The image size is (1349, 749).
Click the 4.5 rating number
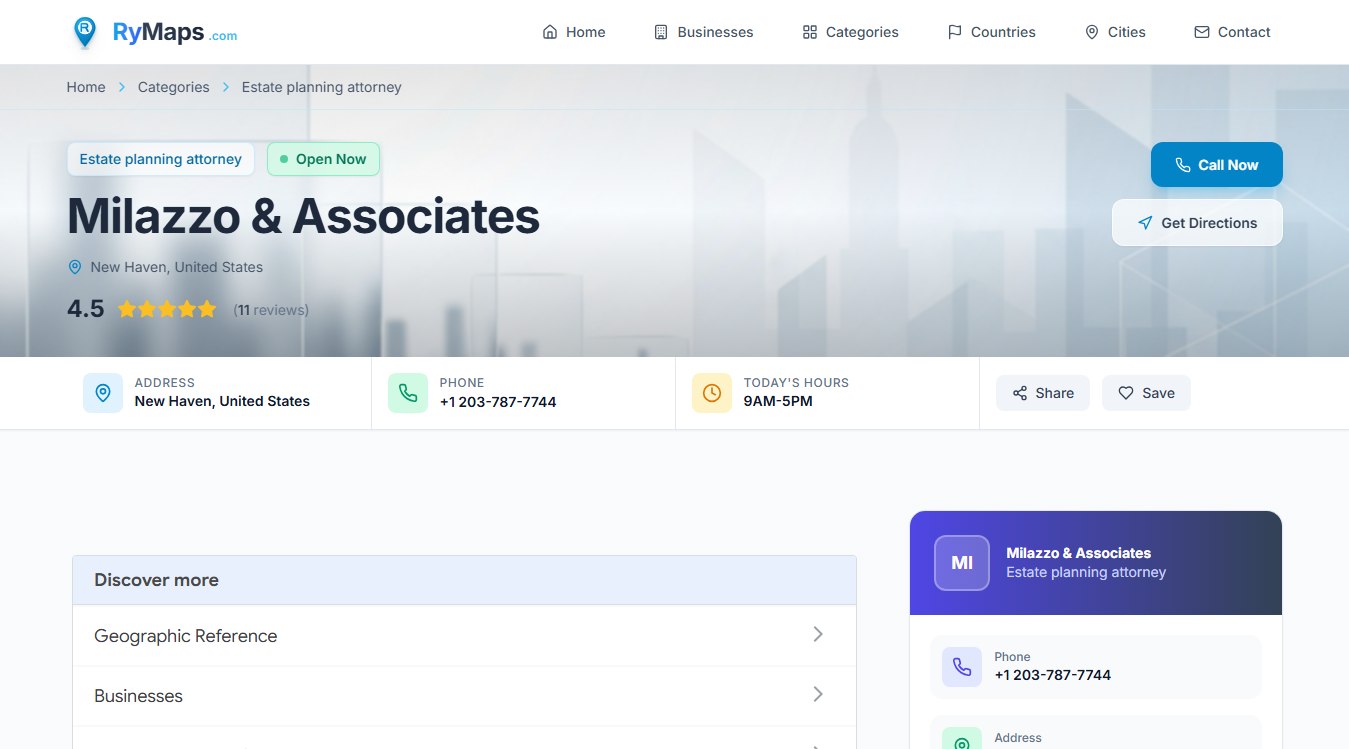tap(86, 309)
